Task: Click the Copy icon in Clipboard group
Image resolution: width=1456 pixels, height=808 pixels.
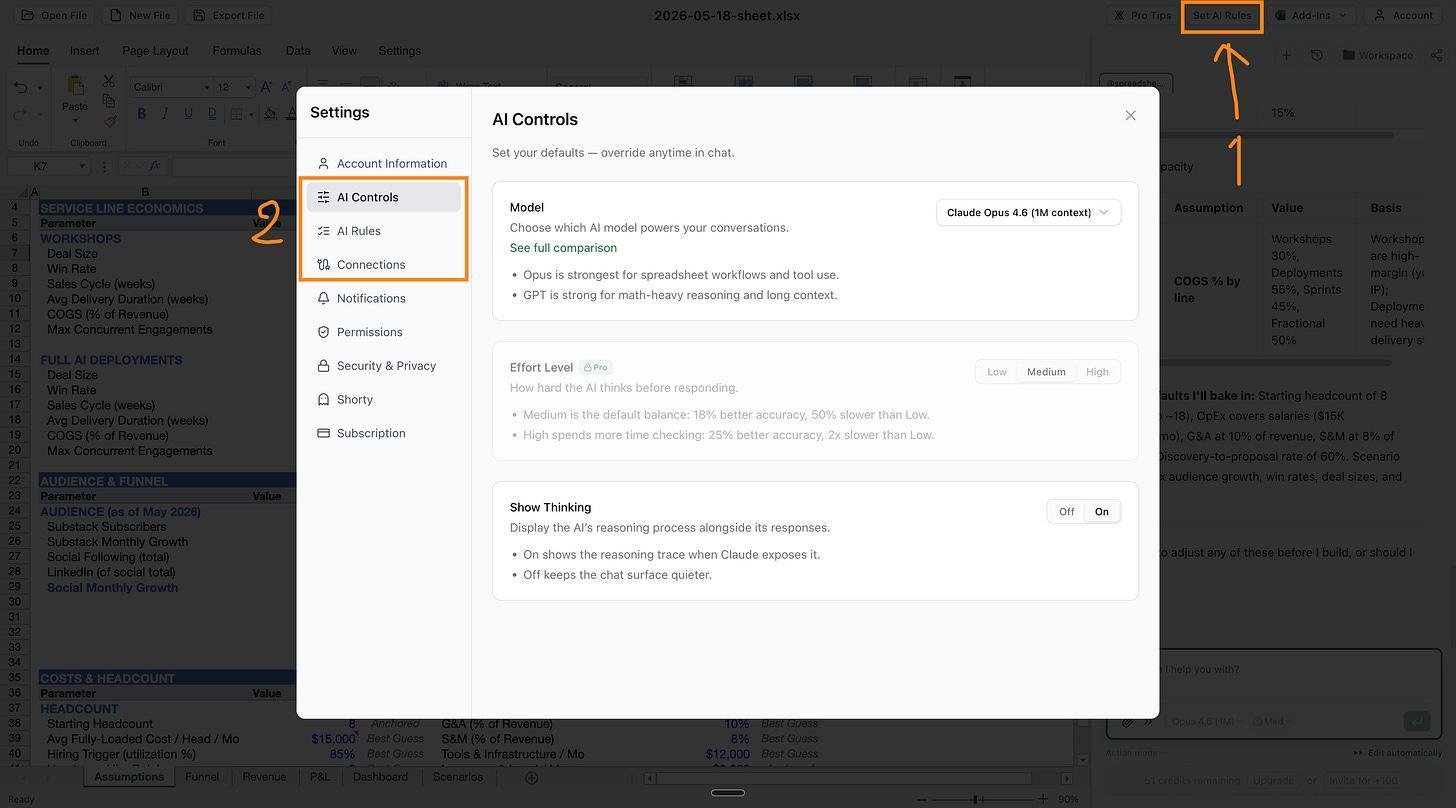Action: coord(109,101)
